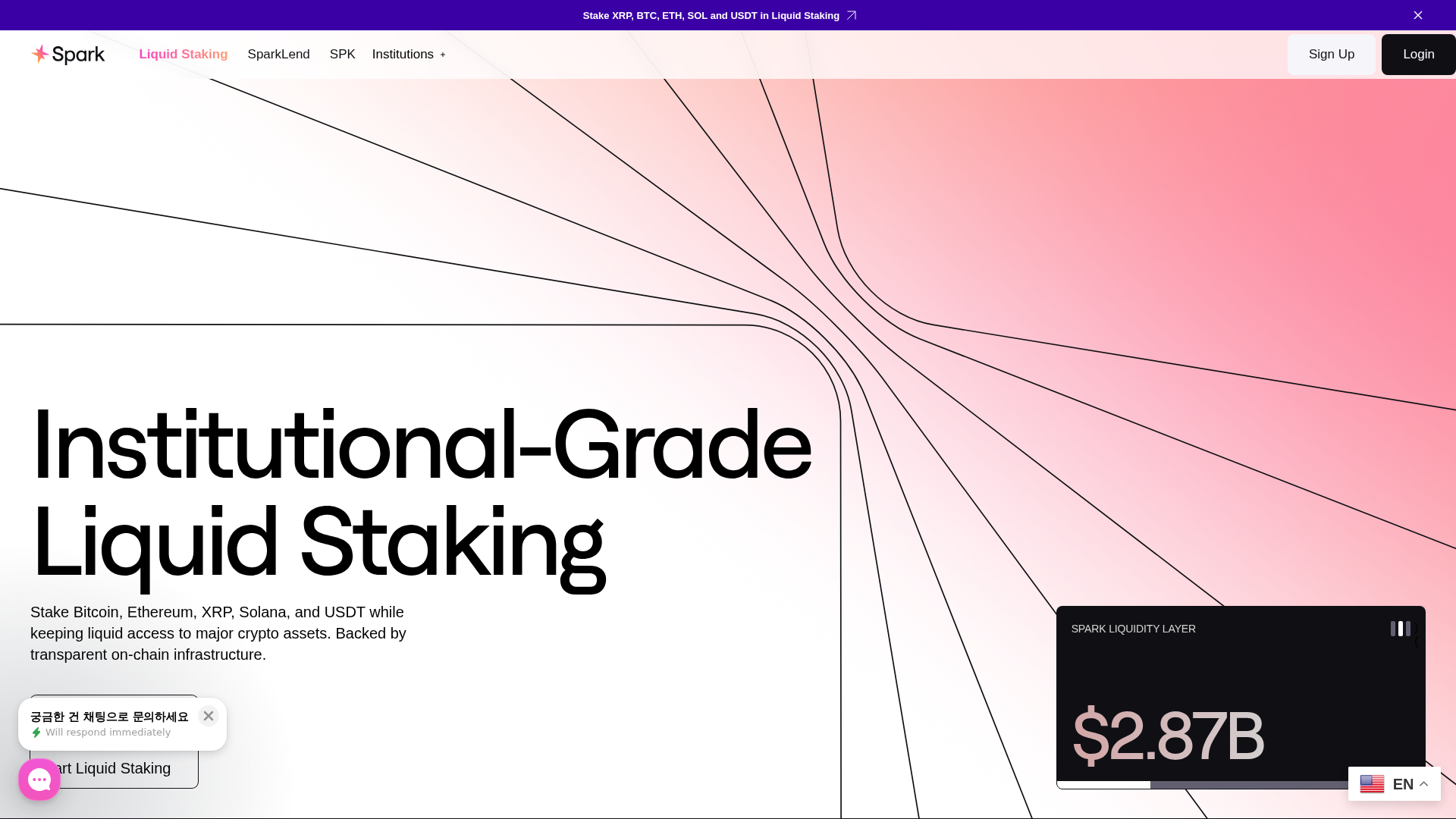
Task: Open the EN language selector
Action: click(1394, 784)
